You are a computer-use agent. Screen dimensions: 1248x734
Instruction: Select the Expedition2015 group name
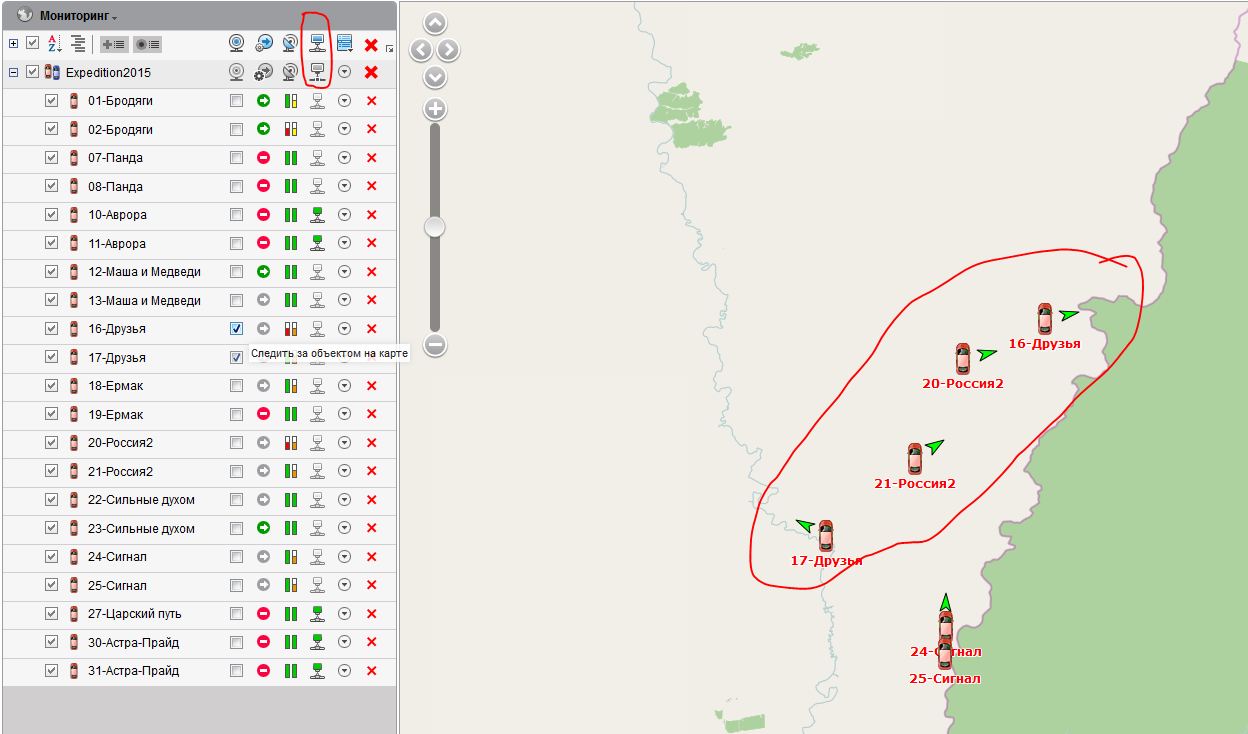pos(108,73)
